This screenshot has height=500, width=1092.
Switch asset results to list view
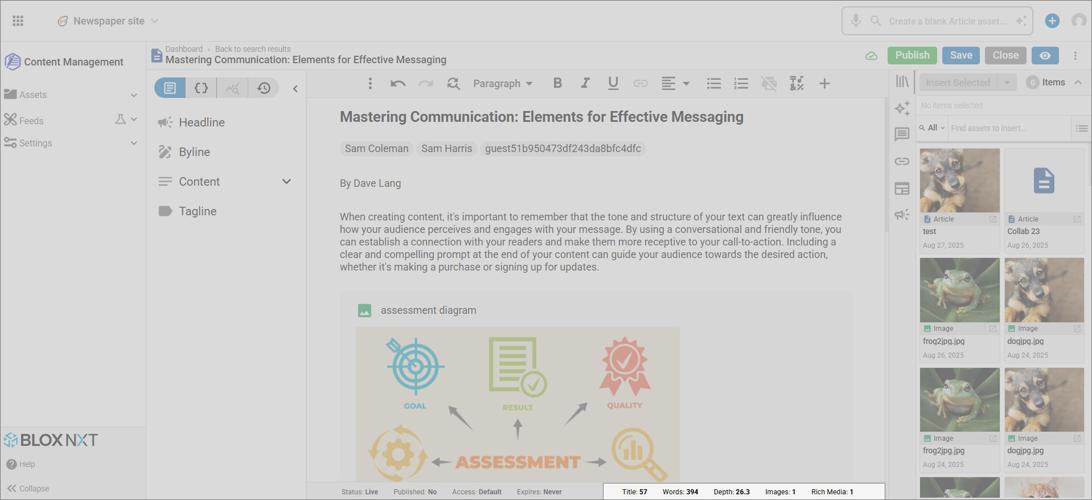click(x=1081, y=128)
